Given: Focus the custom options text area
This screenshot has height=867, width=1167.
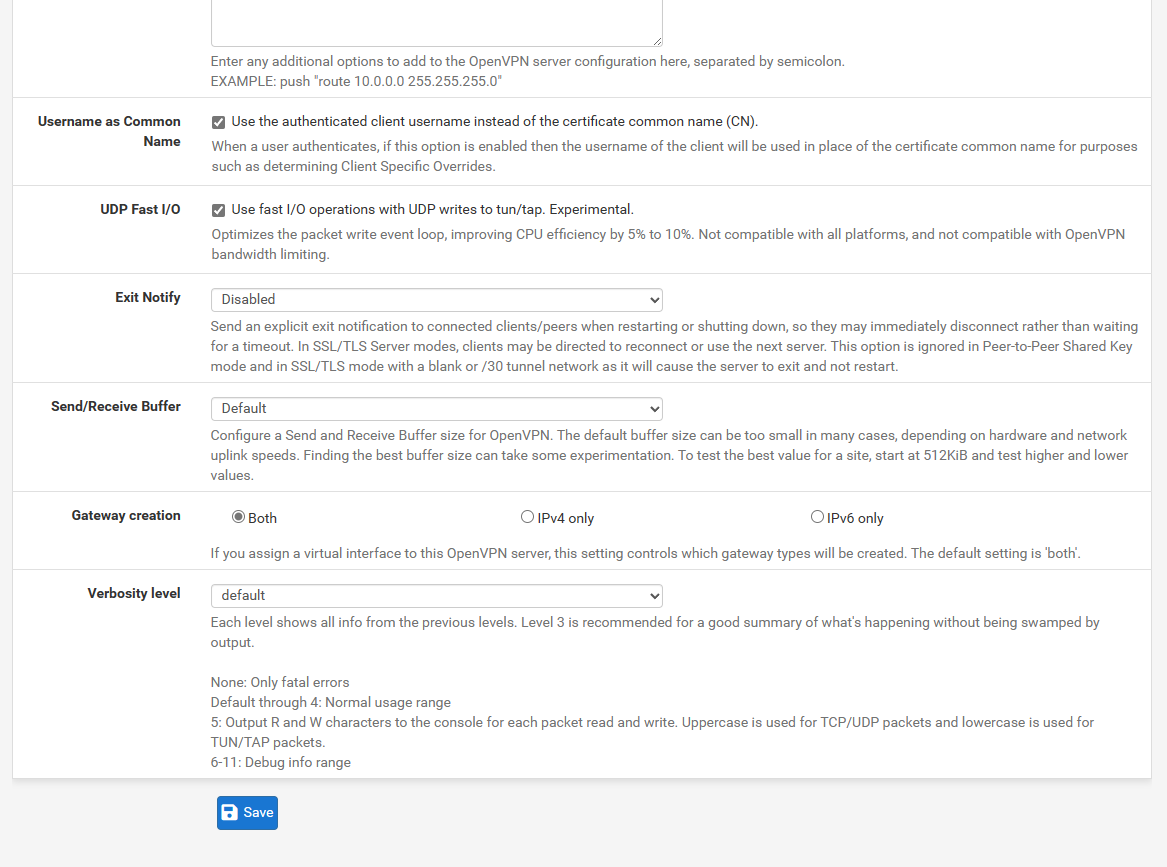Looking at the screenshot, I should click(436, 20).
